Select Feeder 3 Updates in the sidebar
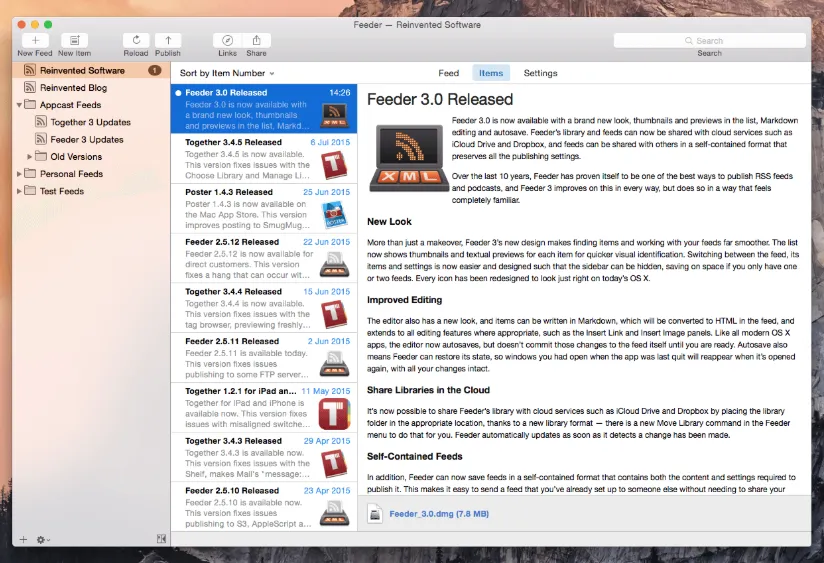Image resolution: width=824 pixels, height=563 pixels. point(91,139)
